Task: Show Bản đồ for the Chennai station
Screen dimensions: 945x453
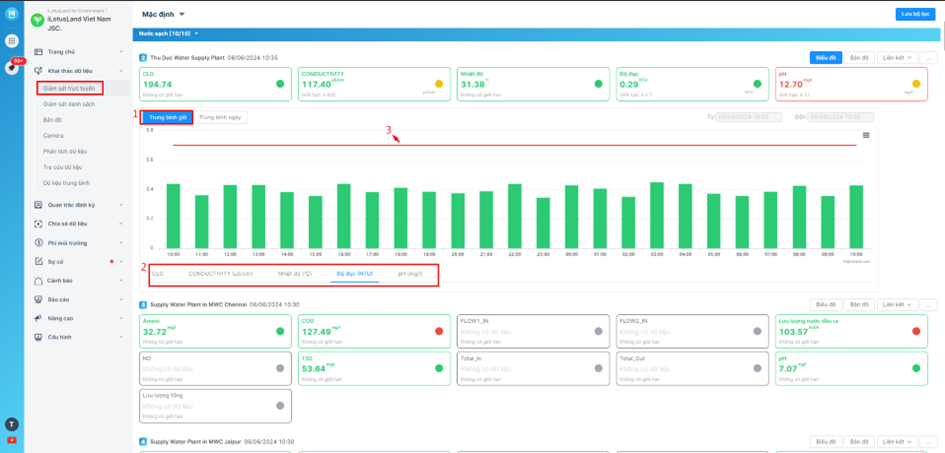Action: [859, 305]
